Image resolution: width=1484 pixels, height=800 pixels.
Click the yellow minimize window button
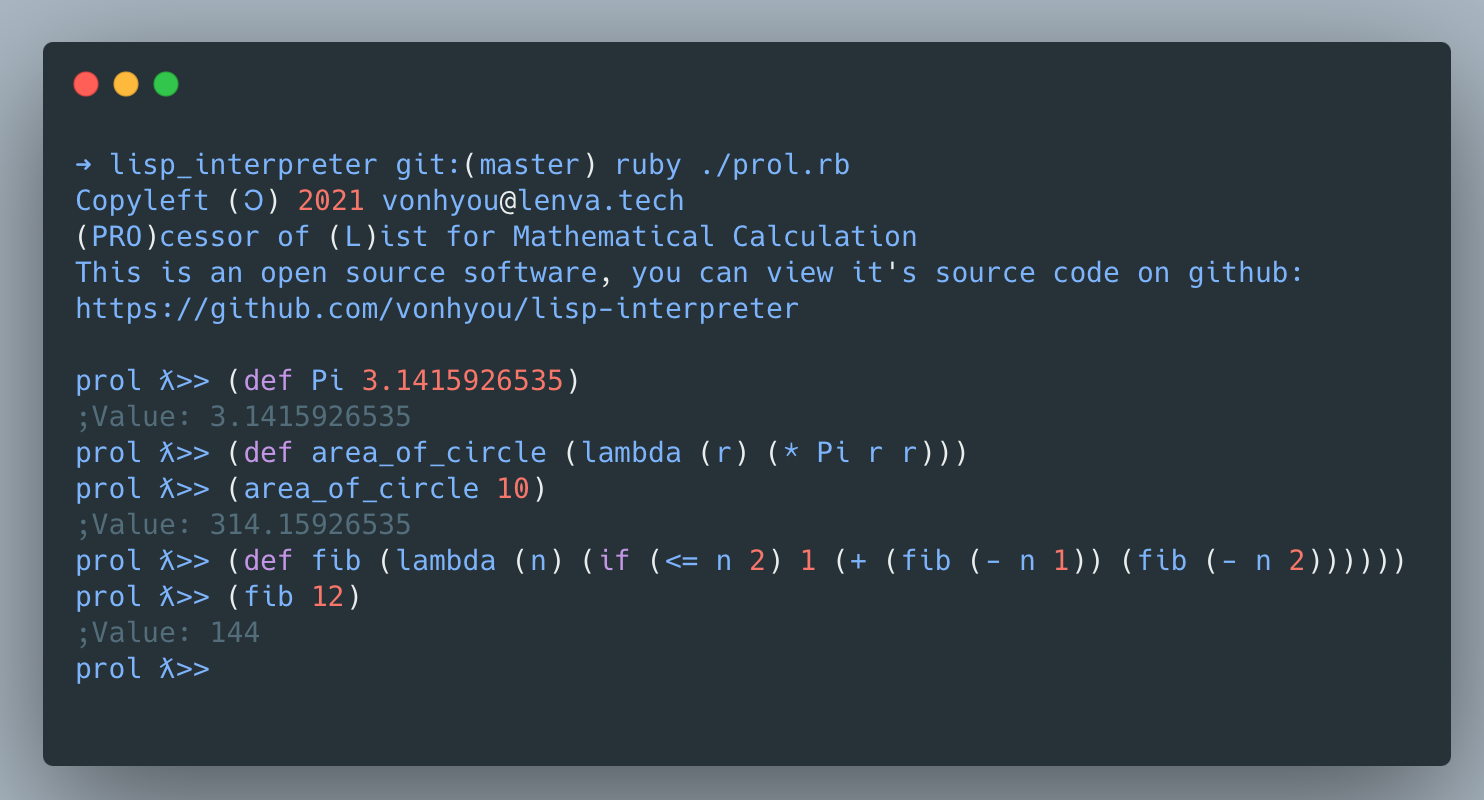pyautogui.click(x=126, y=84)
